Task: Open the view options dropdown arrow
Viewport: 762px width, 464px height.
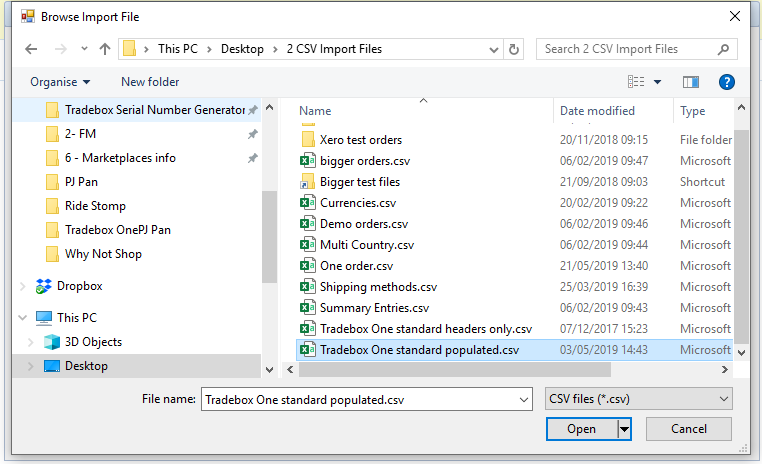Action: point(658,82)
